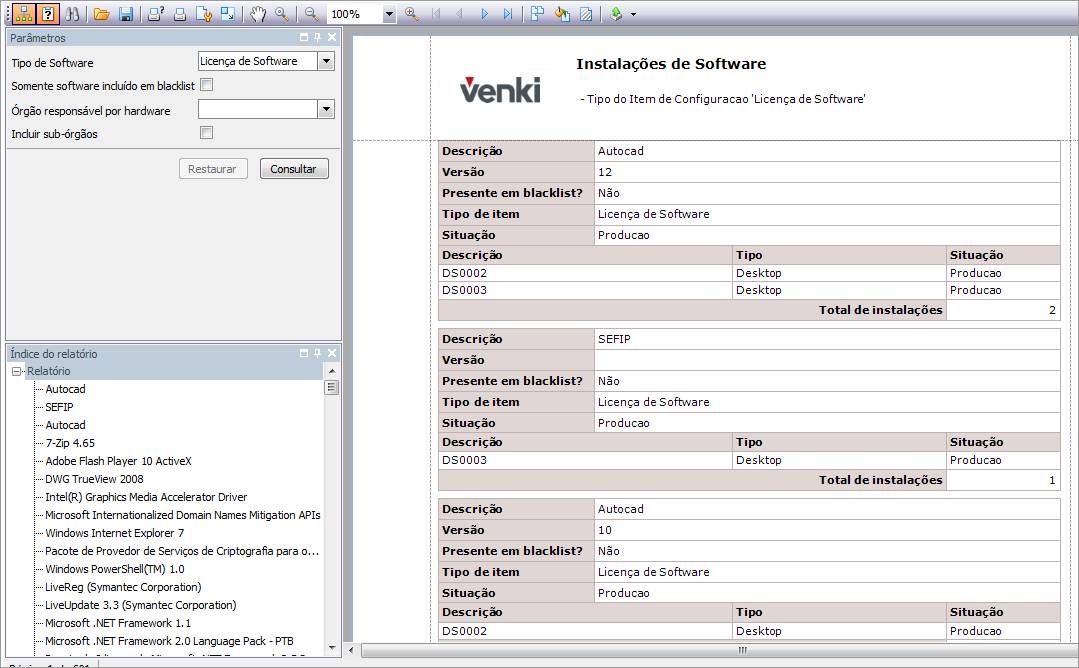The width and height of the screenshot is (1079, 668).
Task: Click the Restaurar button
Action: 213,169
